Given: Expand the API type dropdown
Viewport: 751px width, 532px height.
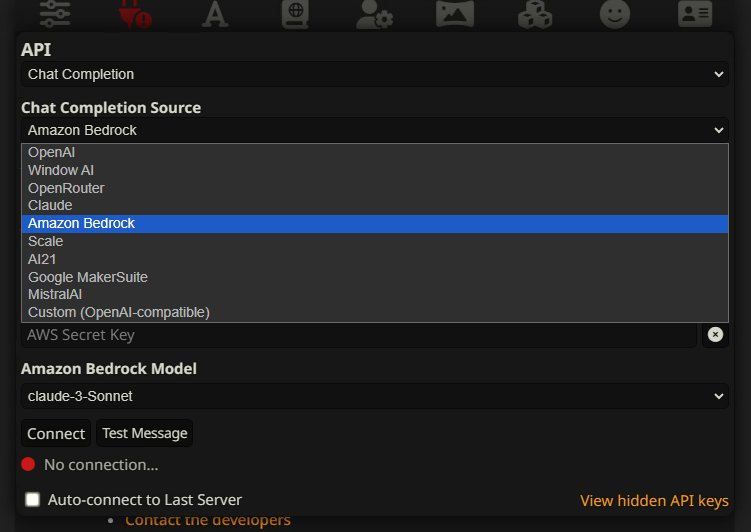Looking at the screenshot, I should tap(375, 74).
